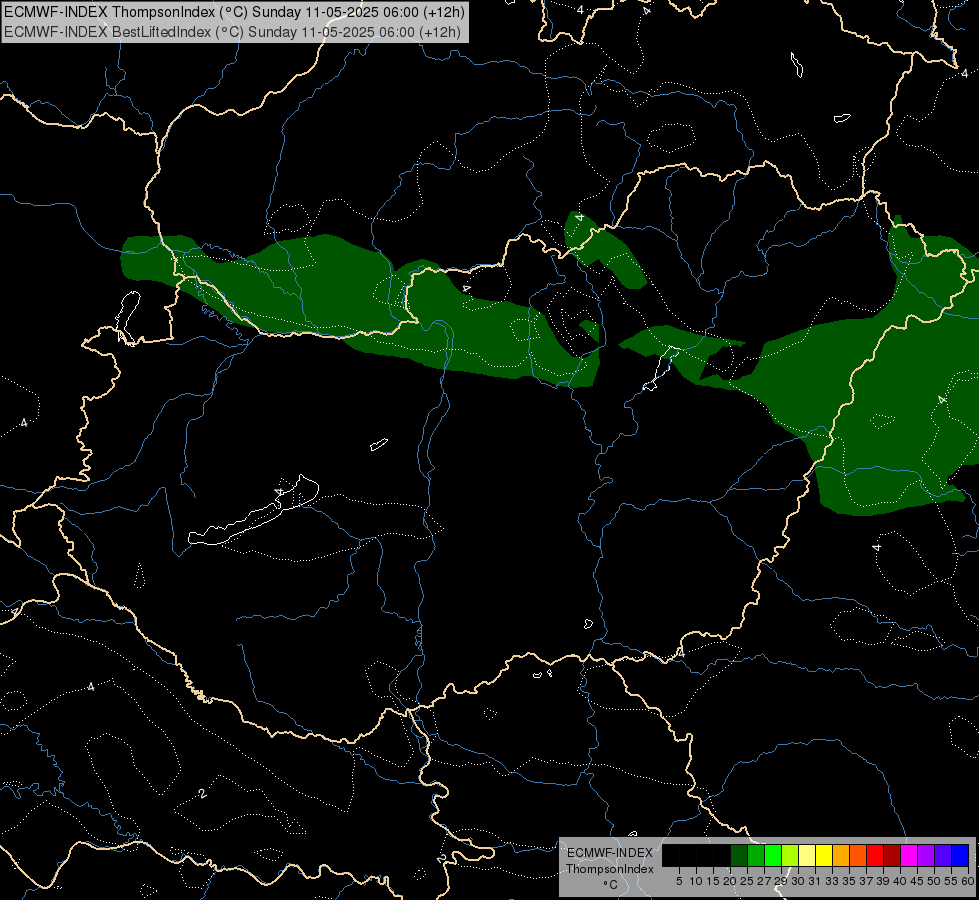Select the orange 33–35 legend swatch
Screen dimensions: 979x900
click(841, 855)
